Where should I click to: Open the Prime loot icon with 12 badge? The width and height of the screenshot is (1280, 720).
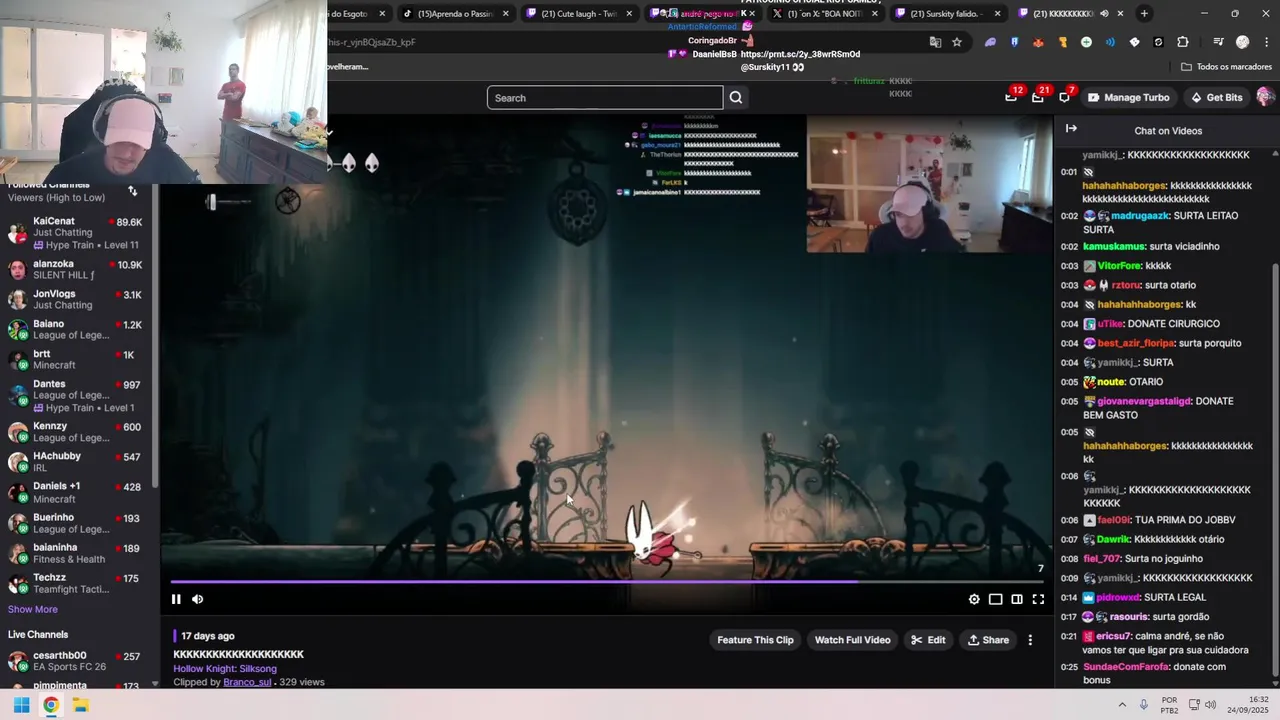click(x=1011, y=97)
